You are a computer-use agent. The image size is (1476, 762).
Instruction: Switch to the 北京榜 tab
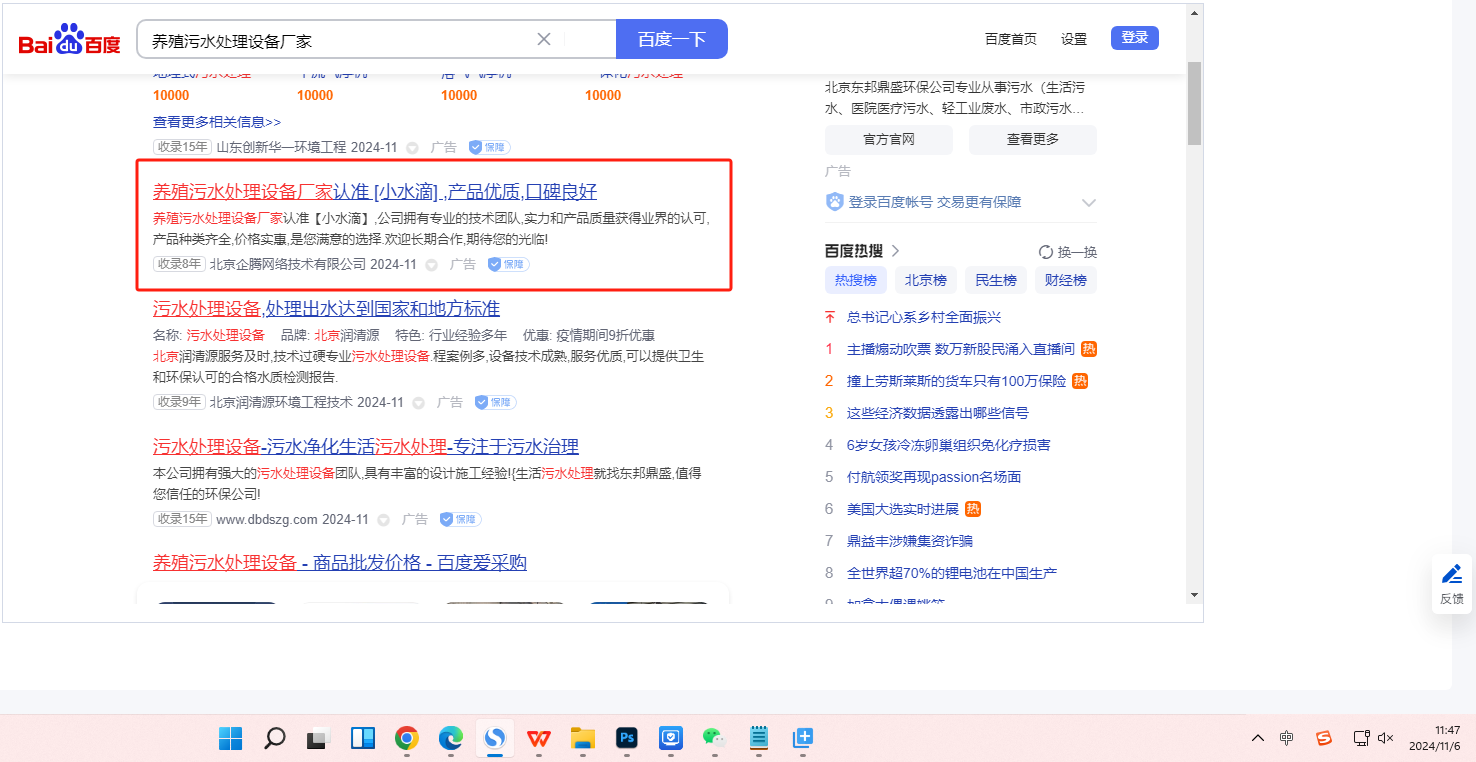click(926, 280)
